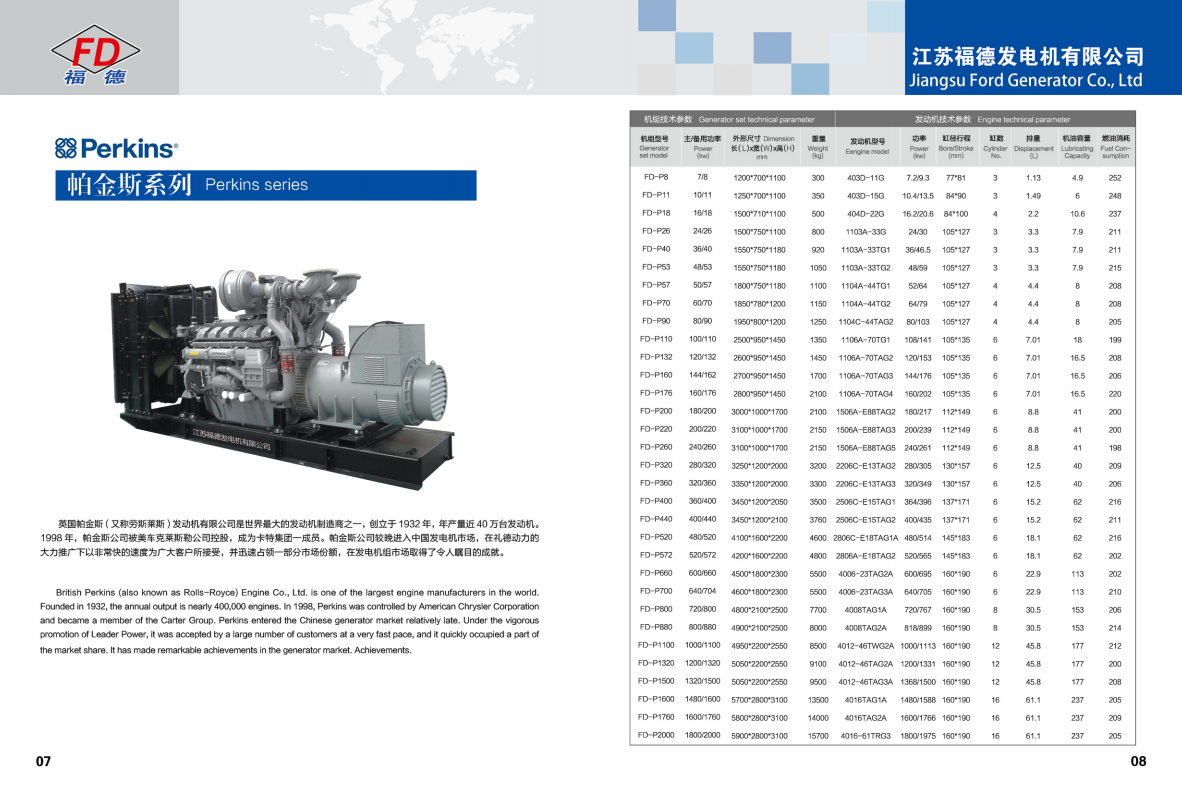Screen dimensions: 1182x801
Task: Click the 4008TAG2A engine model cell
Action: (865, 628)
